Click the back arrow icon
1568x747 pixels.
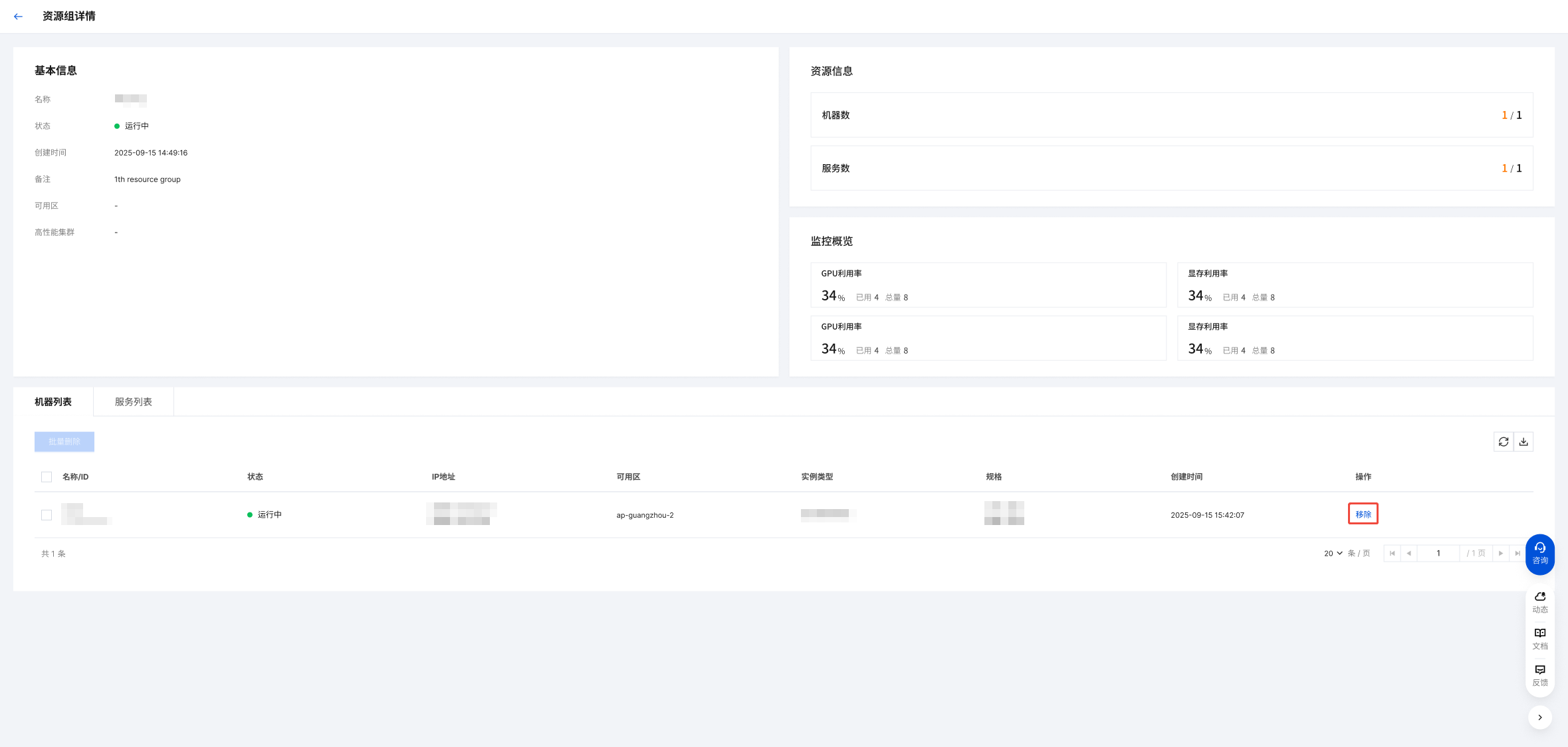pos(18,17)
